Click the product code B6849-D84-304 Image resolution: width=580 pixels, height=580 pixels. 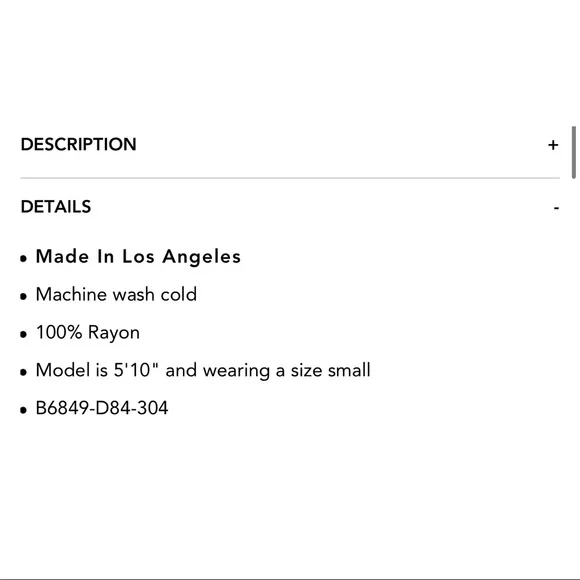[102, 408]
